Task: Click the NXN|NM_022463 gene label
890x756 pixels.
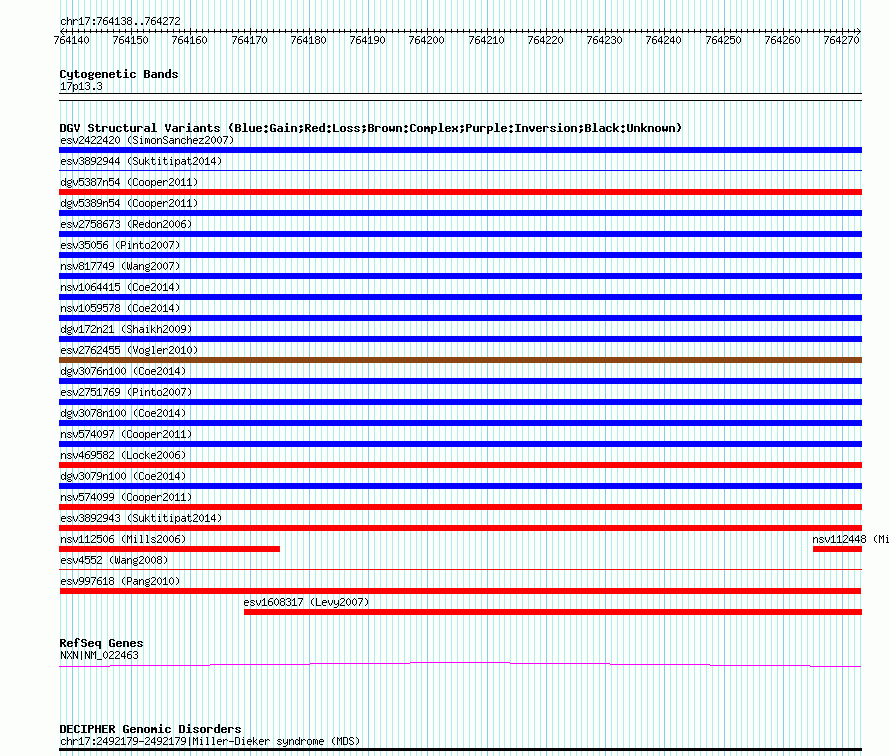Action: [99, 655]
